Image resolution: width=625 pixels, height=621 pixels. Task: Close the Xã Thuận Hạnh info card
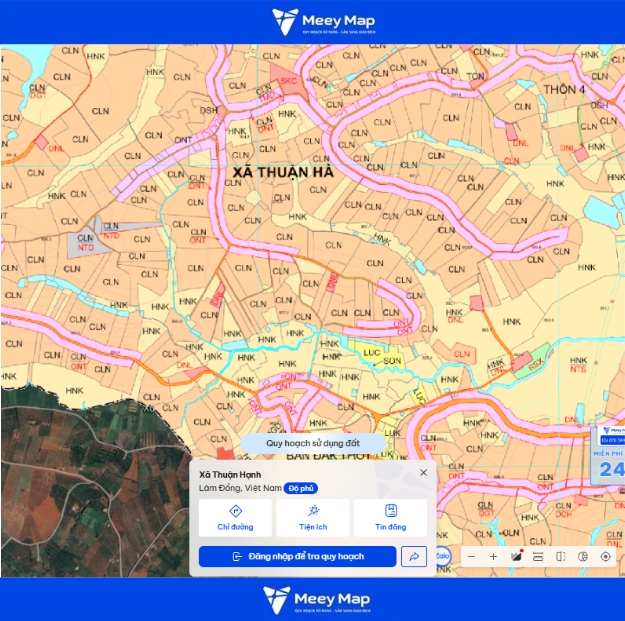click(x=423, y=473)
